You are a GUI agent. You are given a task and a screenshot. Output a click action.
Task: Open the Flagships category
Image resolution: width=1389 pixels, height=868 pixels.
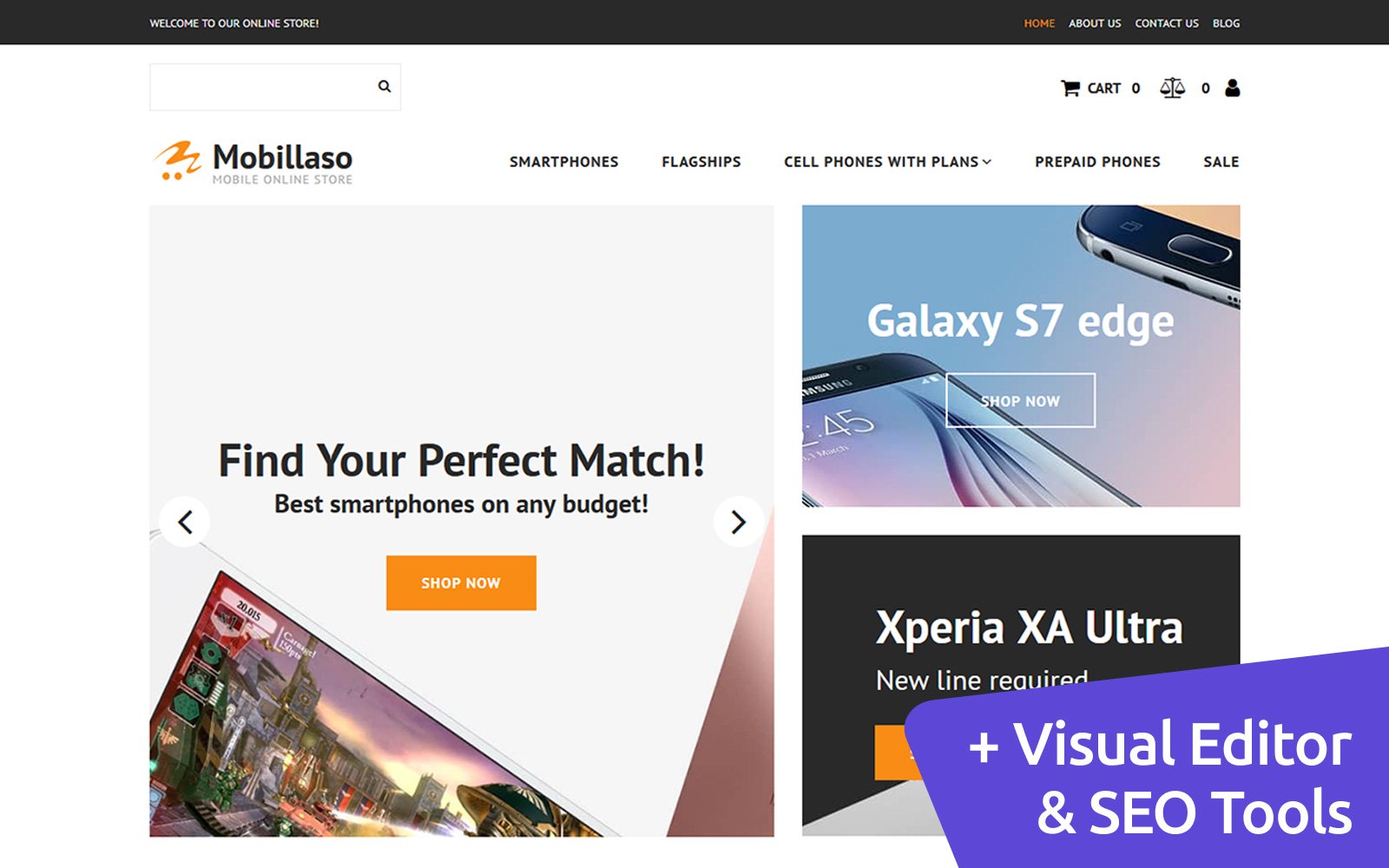(x=701, y=162)
